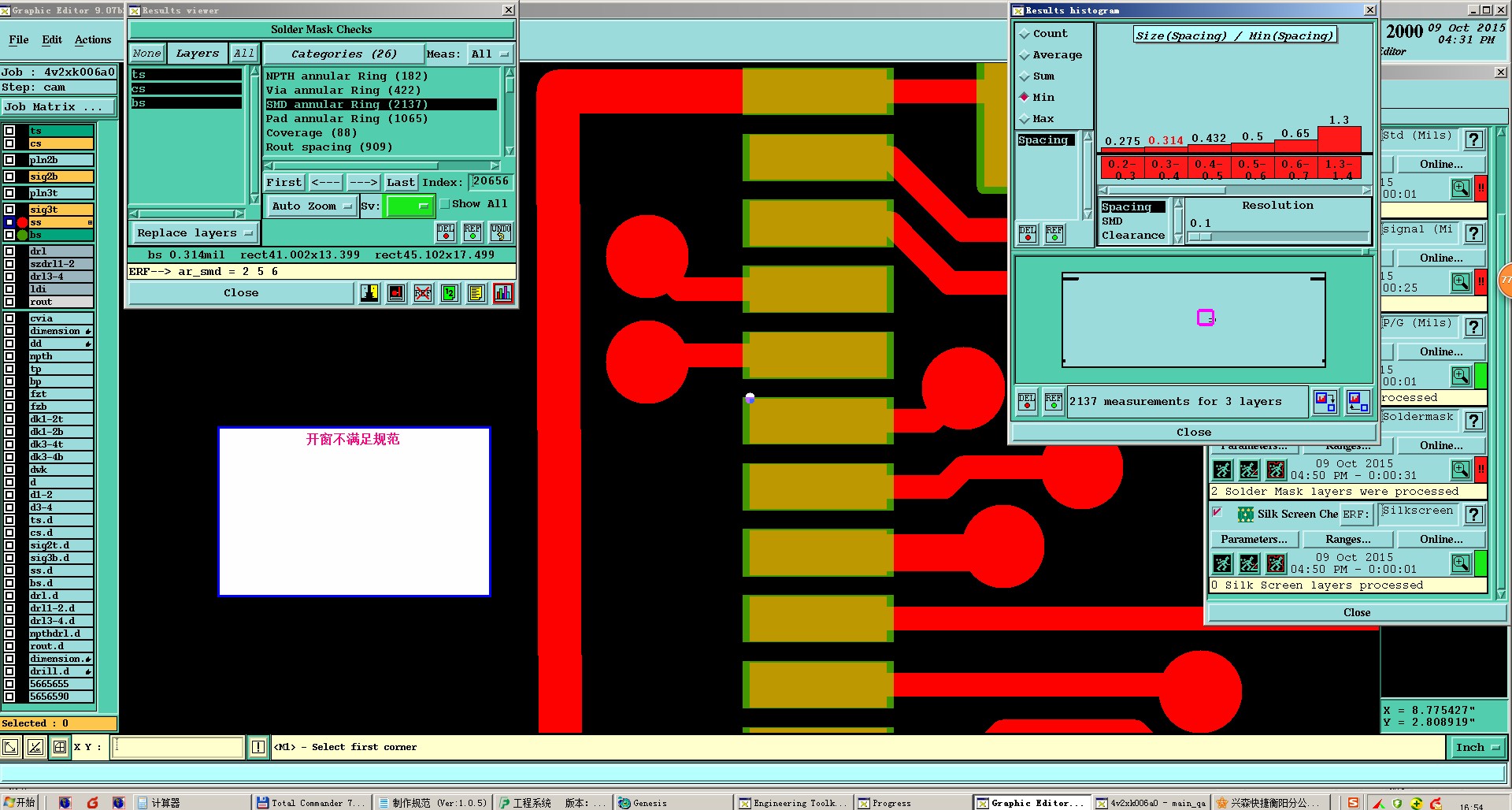Open the Job Matrix button

(58, 107)
